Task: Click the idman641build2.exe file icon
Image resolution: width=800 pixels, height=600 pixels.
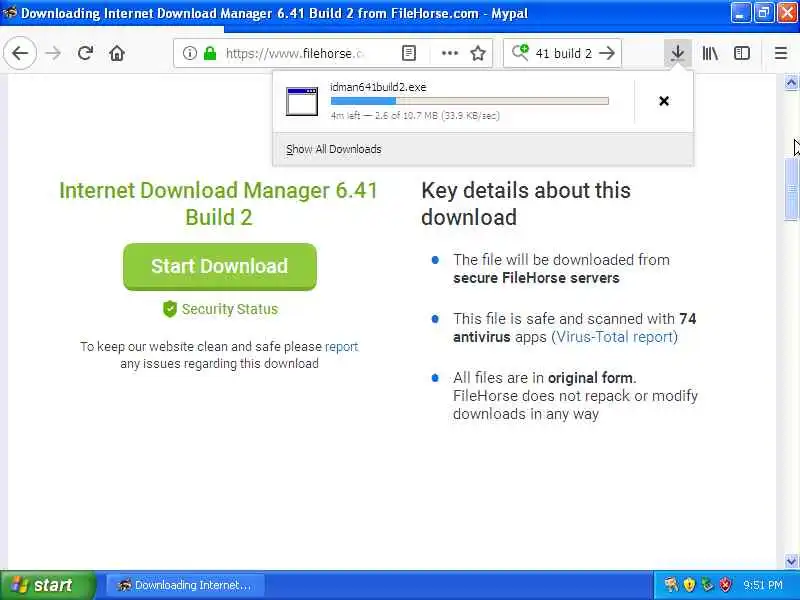Action: point(302,101)
